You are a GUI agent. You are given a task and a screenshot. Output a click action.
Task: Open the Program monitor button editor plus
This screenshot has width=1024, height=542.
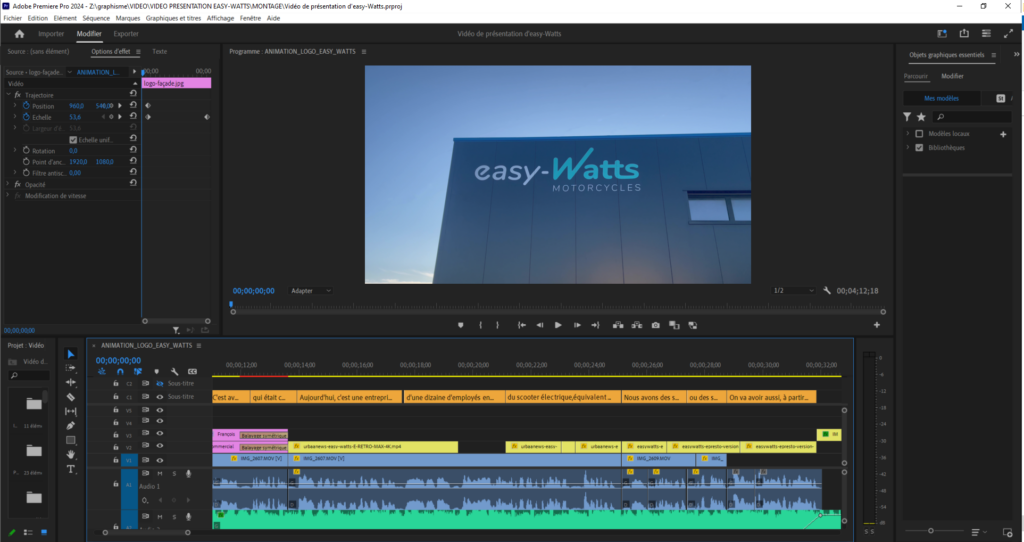877,325
